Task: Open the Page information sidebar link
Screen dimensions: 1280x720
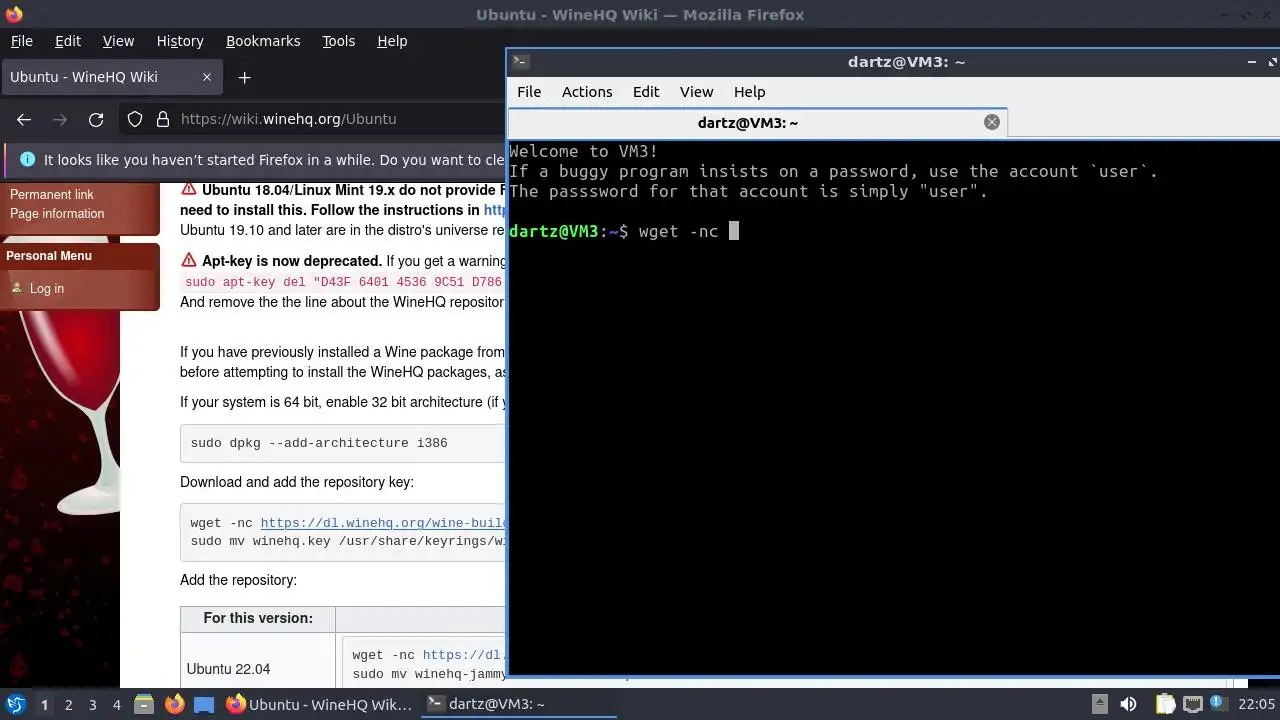Action: (57, 213)
